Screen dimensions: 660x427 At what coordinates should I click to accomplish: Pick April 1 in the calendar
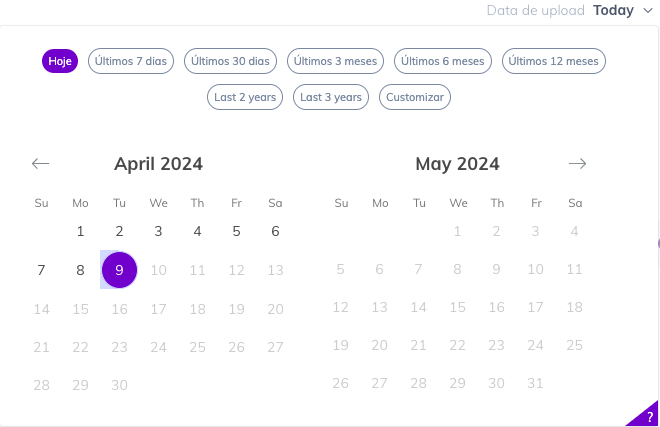point(80,231)
